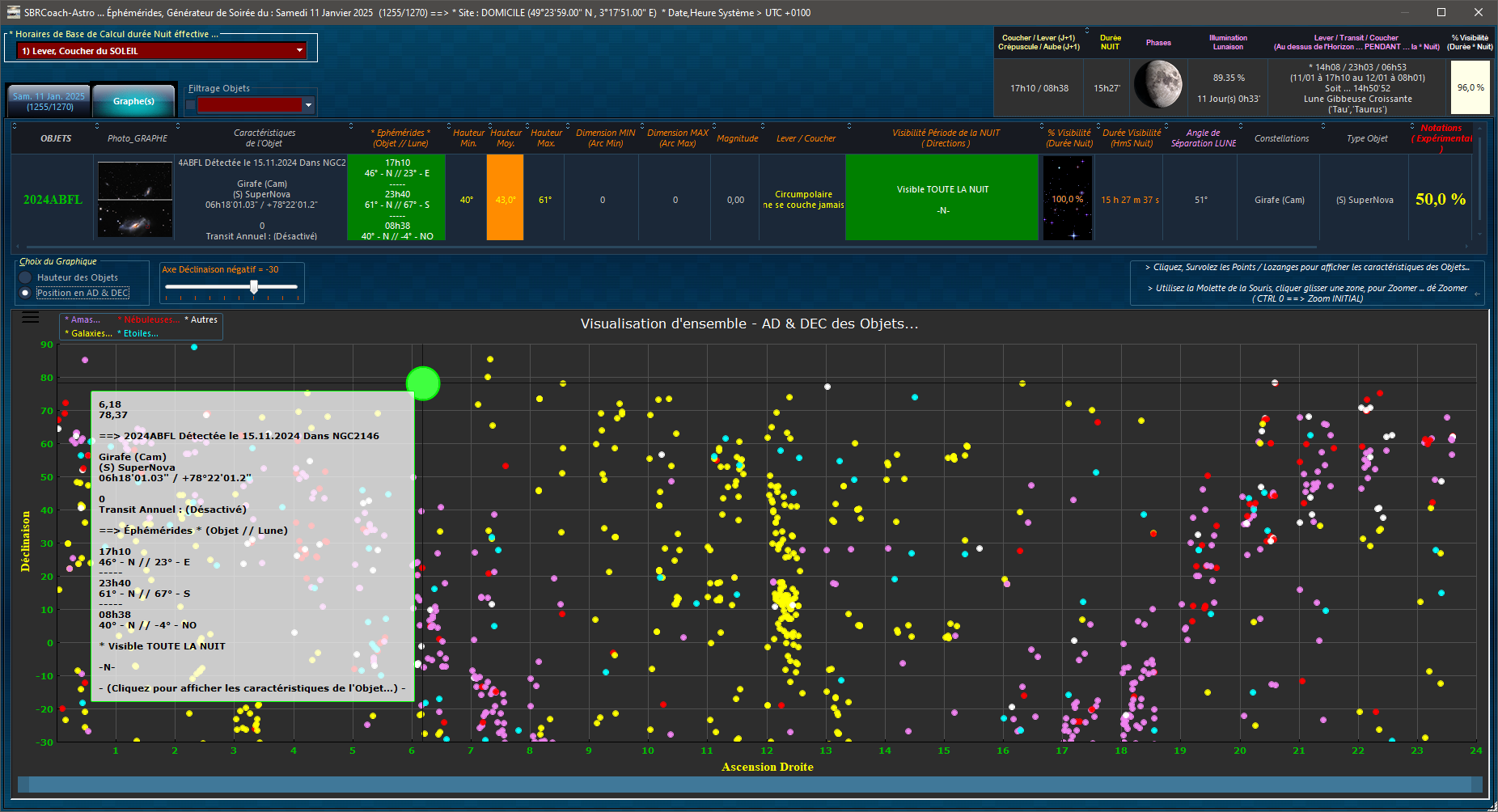The width and height of the screenshot is (1498, 812).
Task: Click the Magnitude column header
Action: 738,138
